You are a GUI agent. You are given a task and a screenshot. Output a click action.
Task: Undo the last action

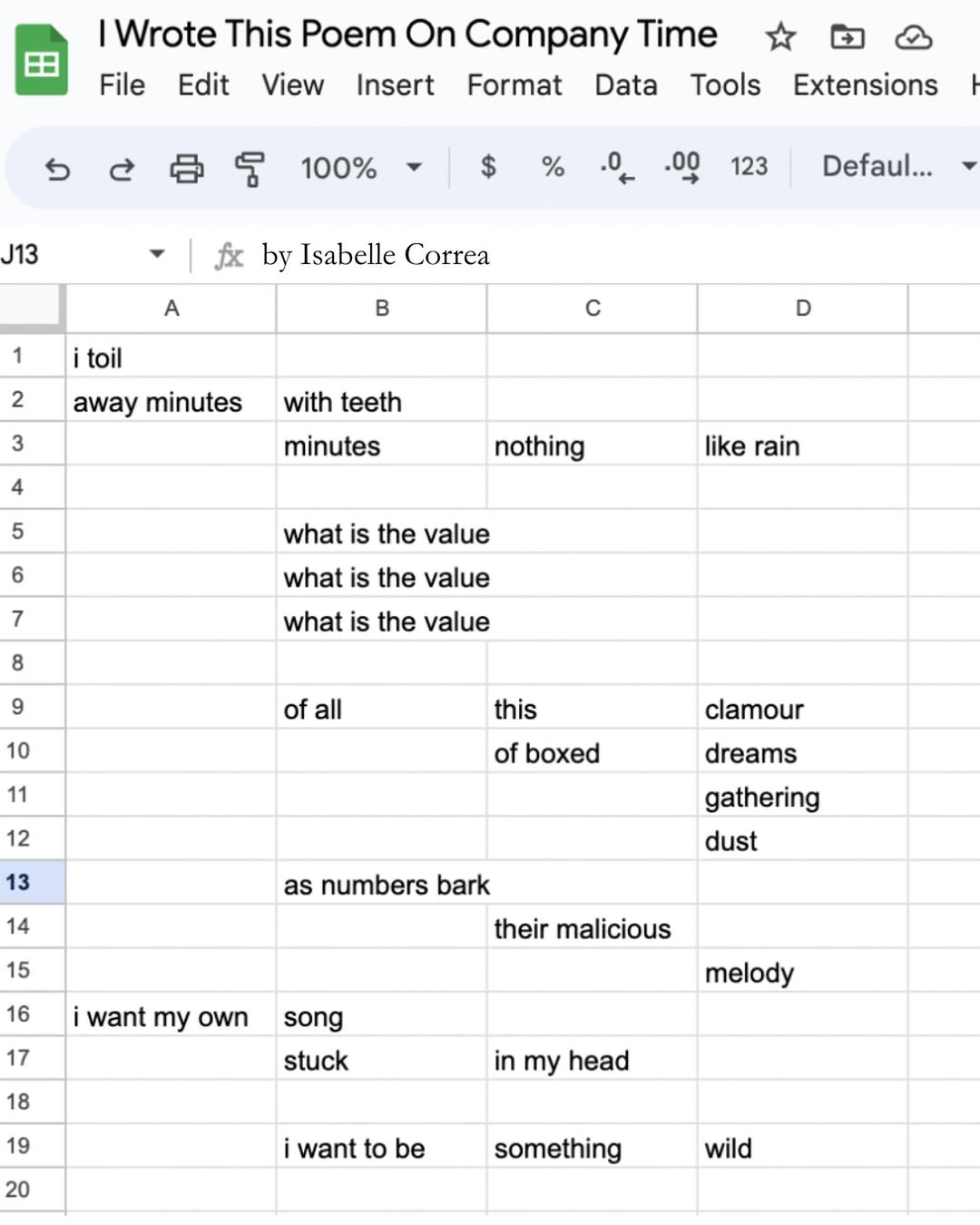point(57,168)
